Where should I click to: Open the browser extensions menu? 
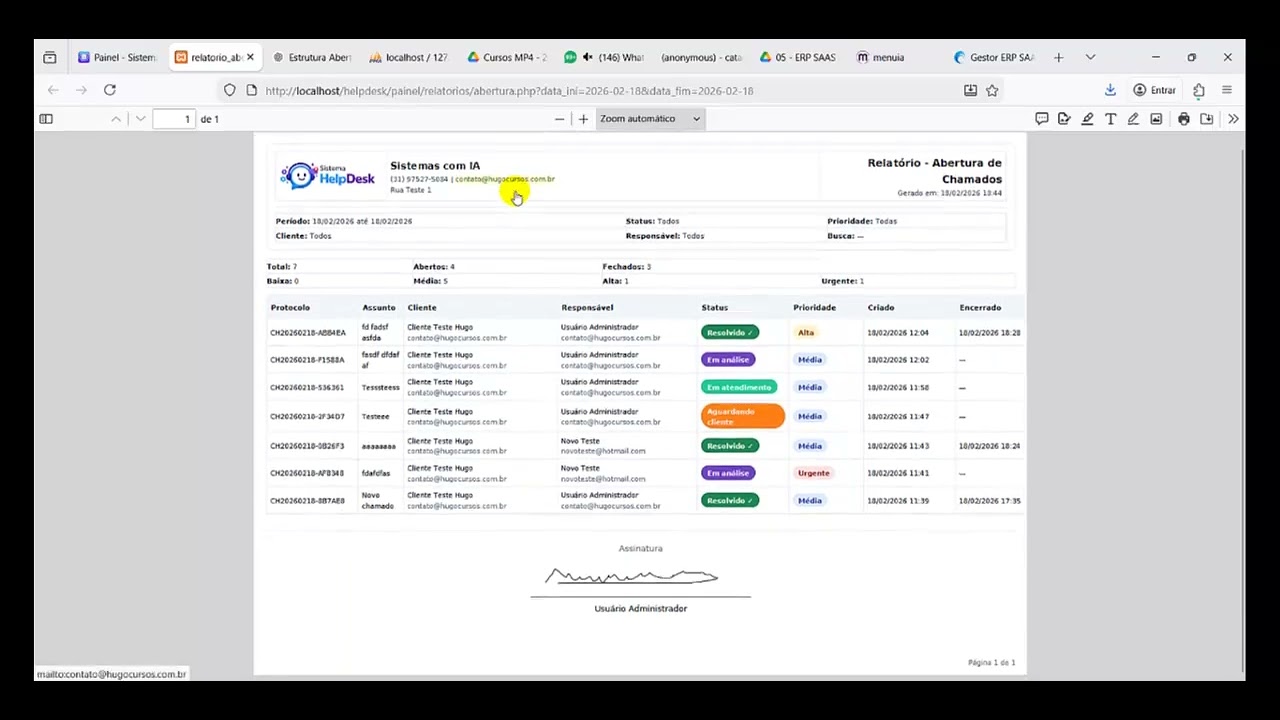point(1199,90)
